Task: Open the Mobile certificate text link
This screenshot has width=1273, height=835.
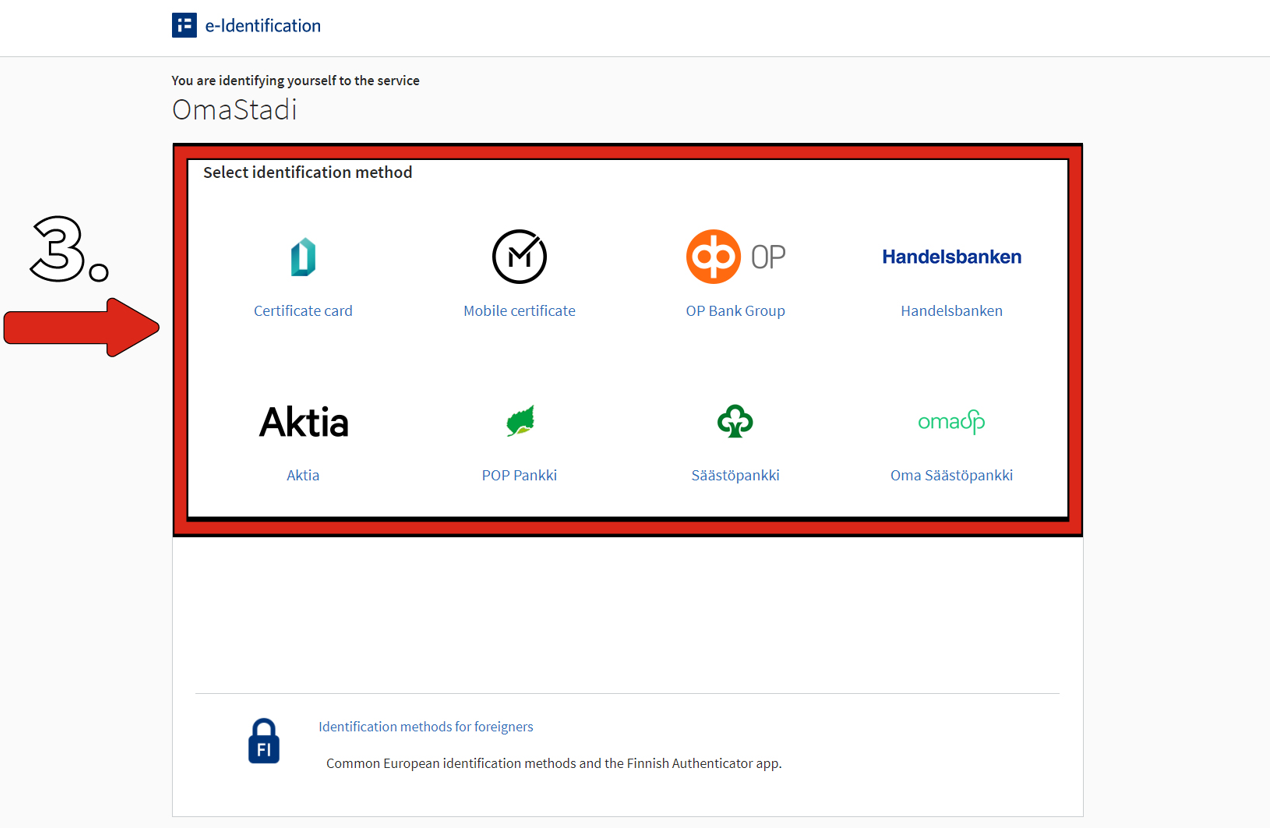Action: point(519,311)
